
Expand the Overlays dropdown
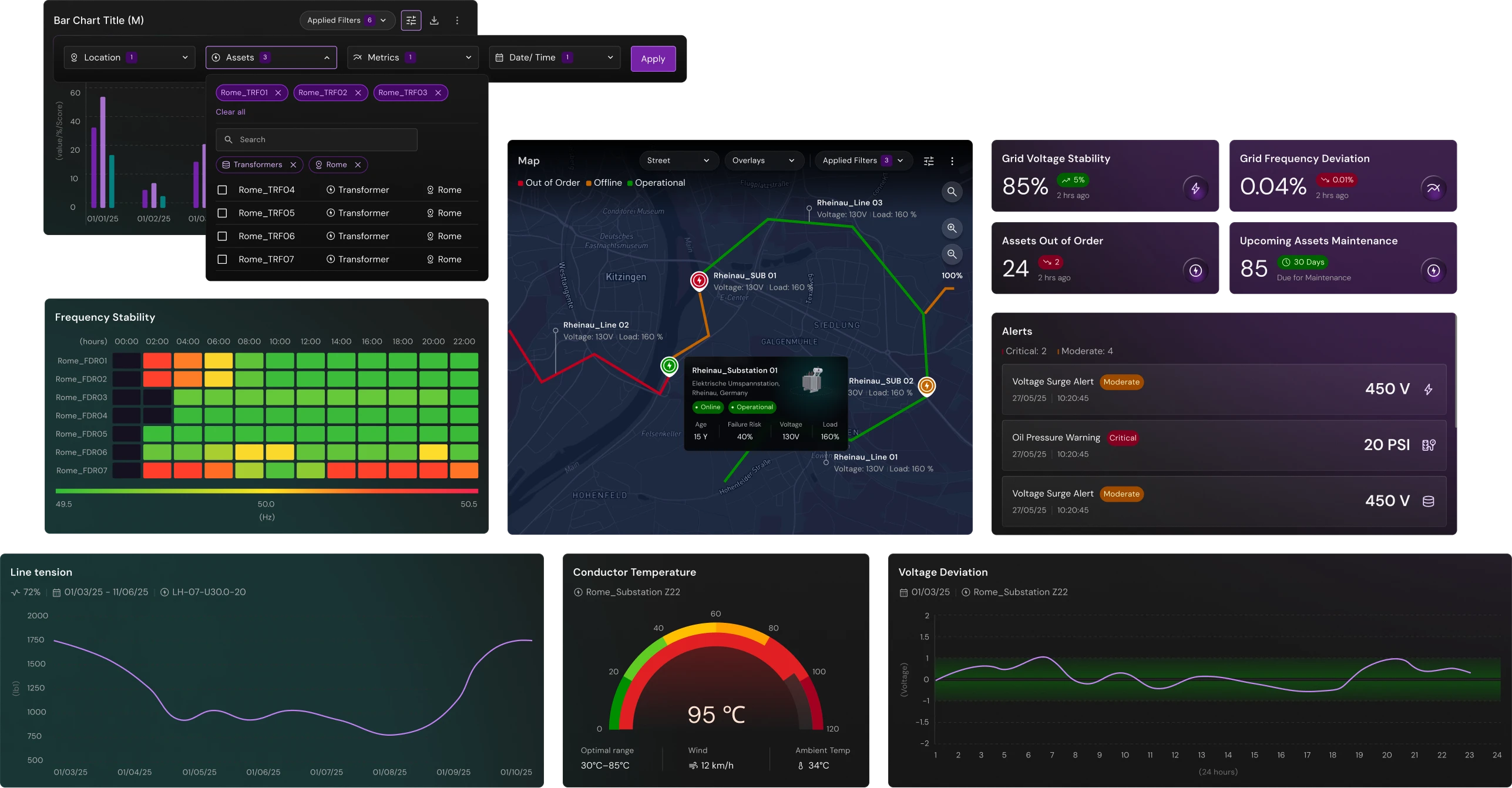(763, 160)
